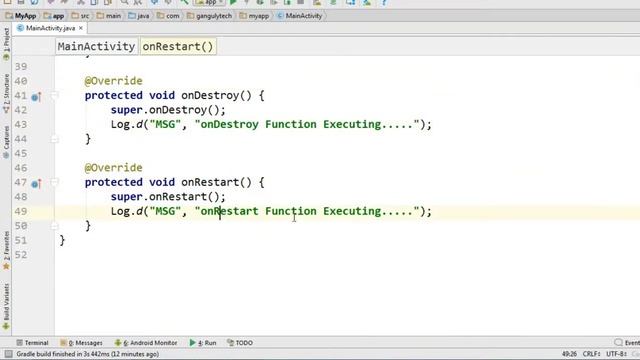Click the "onDestroy Function Executing....." string

[307, 124]
